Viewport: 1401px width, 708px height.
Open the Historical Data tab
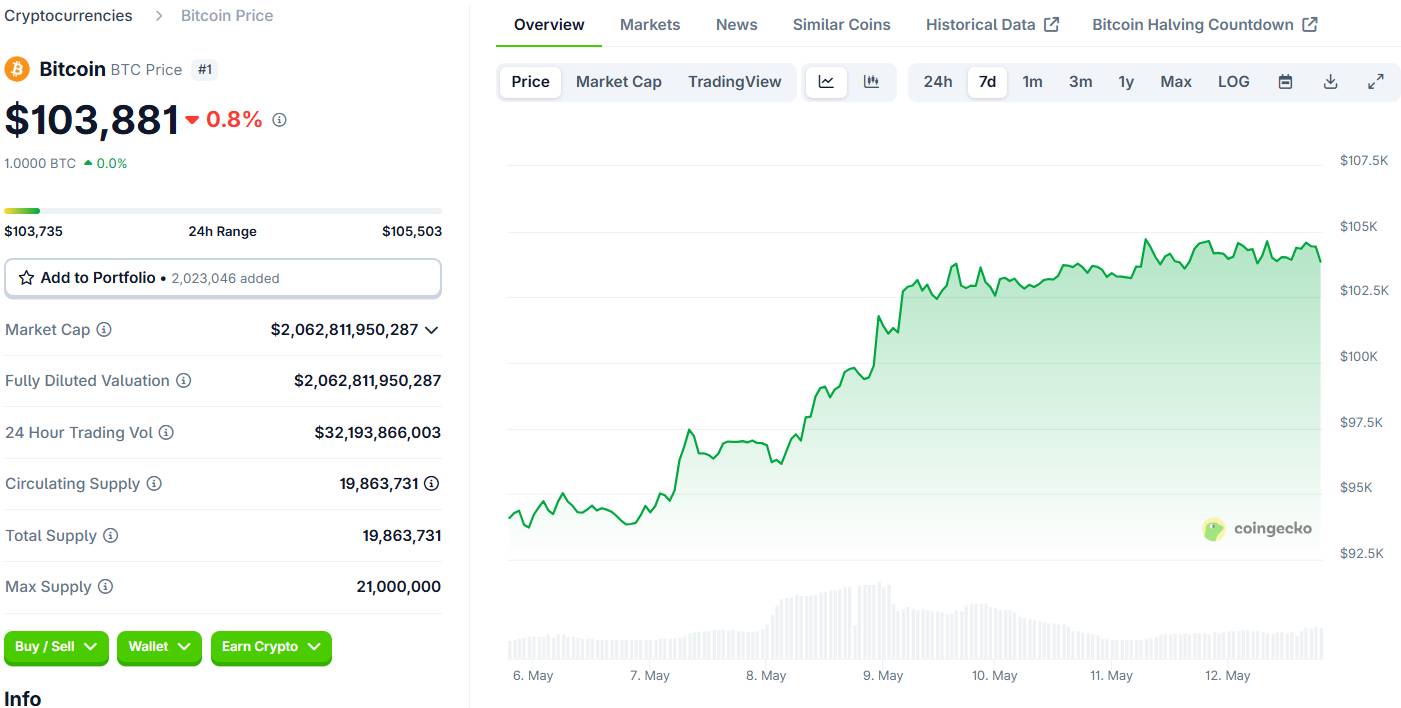992,24
